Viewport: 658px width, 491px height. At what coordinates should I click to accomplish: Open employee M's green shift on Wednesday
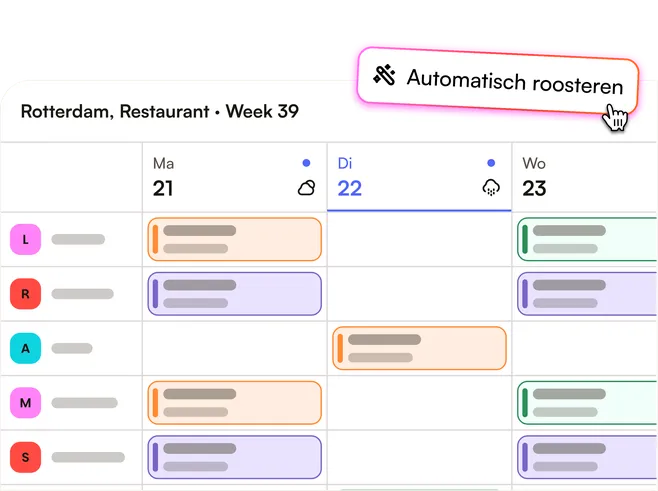(588, 403)
